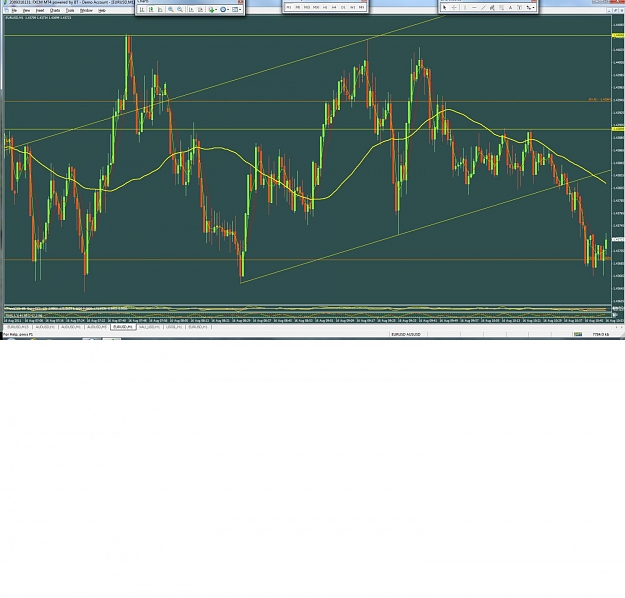Zoom out on the chart
625x598 pixels.
tap(180, 10)
